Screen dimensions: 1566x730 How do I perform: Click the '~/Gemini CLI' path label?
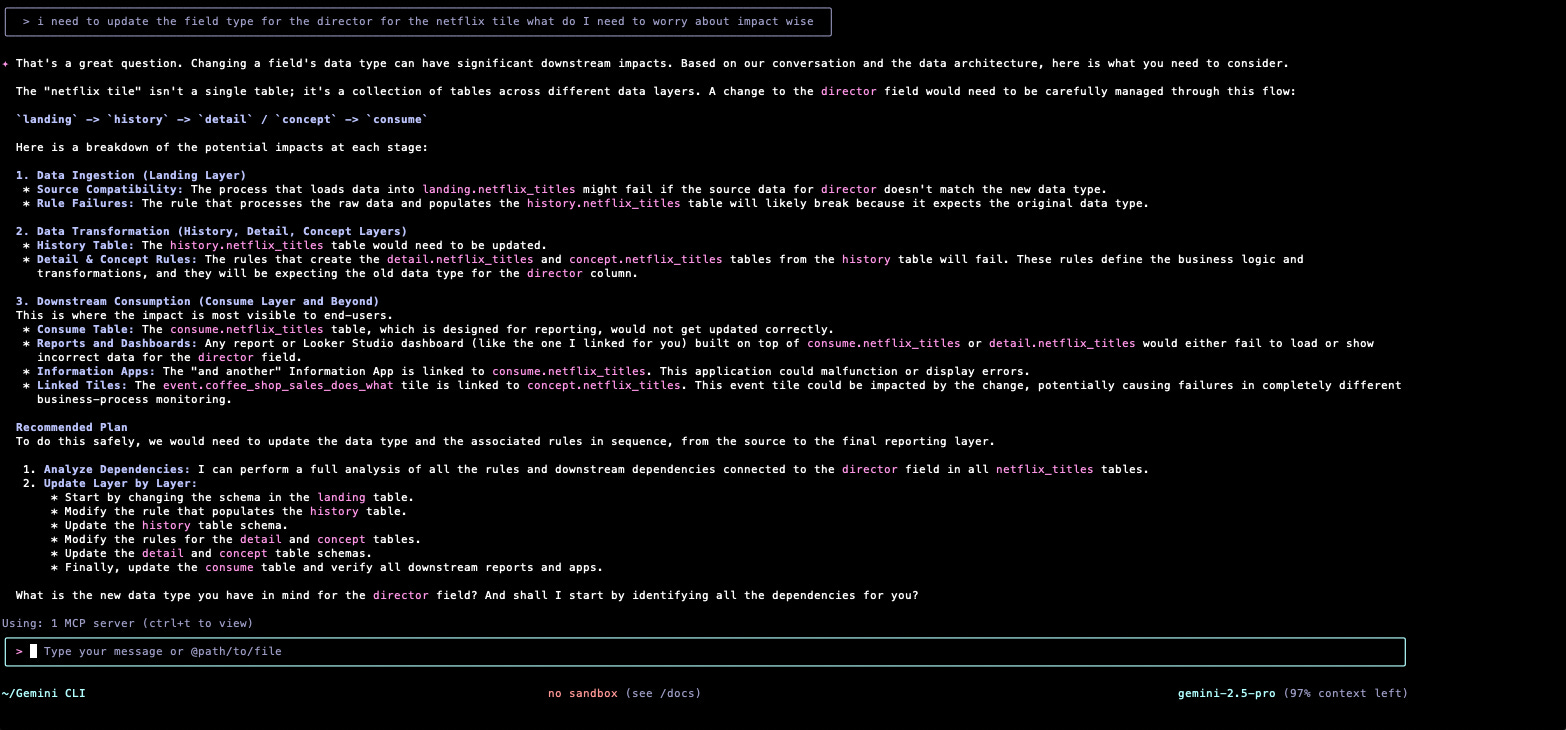[43, 693]
